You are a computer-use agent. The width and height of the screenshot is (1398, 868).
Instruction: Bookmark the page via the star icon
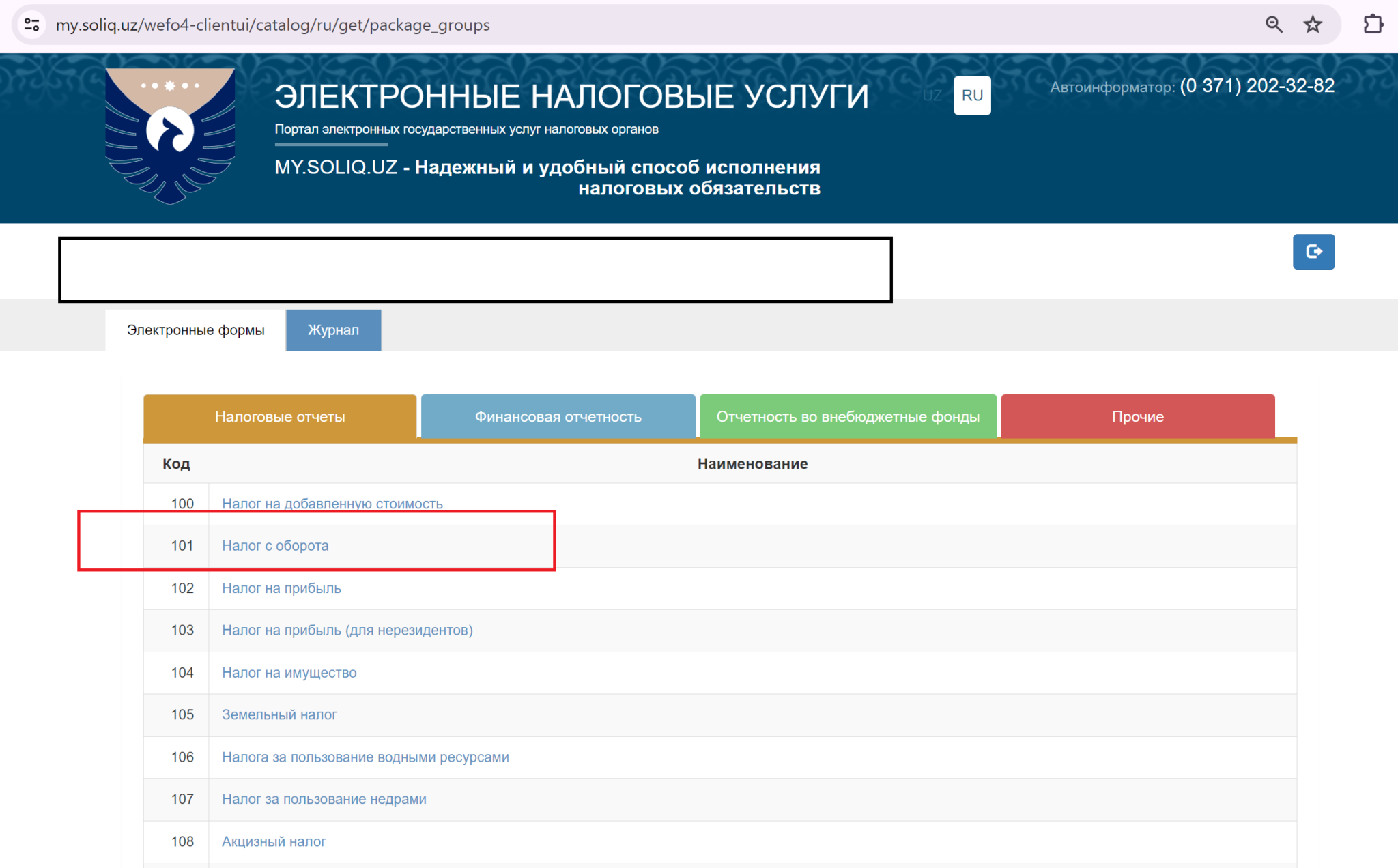point(1312,25)
